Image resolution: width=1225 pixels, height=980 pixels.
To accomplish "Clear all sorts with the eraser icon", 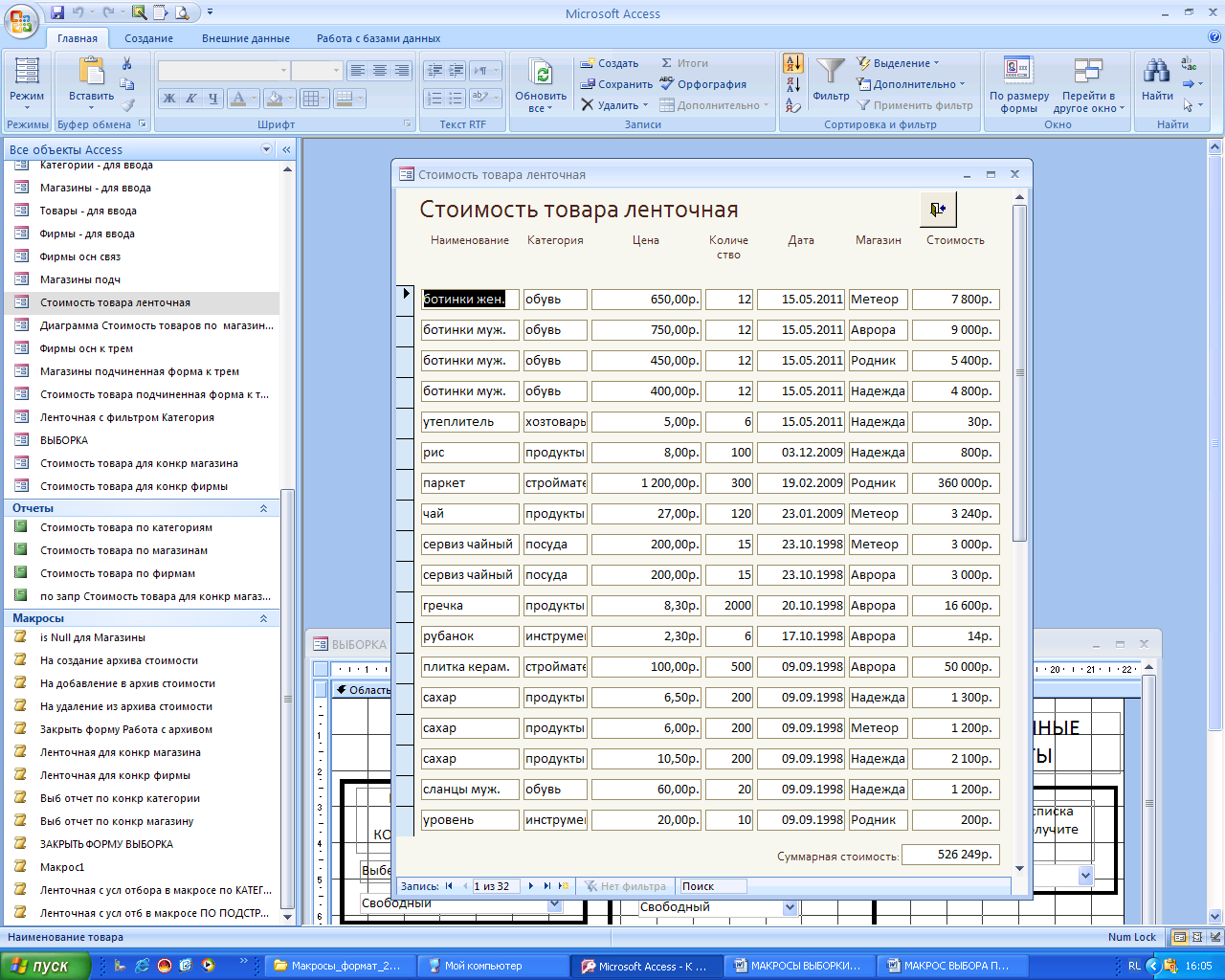I will tap(793, 106).
